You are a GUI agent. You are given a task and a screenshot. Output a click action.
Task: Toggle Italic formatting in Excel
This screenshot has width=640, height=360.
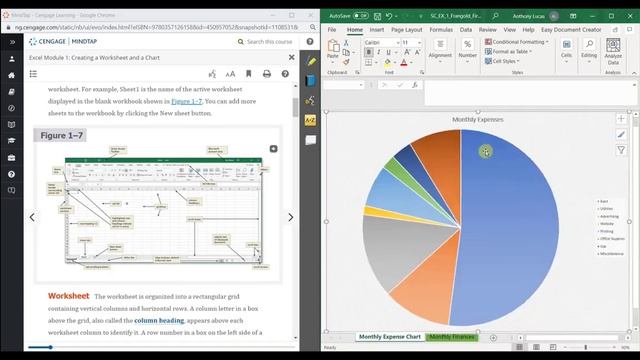click(378, 52)
